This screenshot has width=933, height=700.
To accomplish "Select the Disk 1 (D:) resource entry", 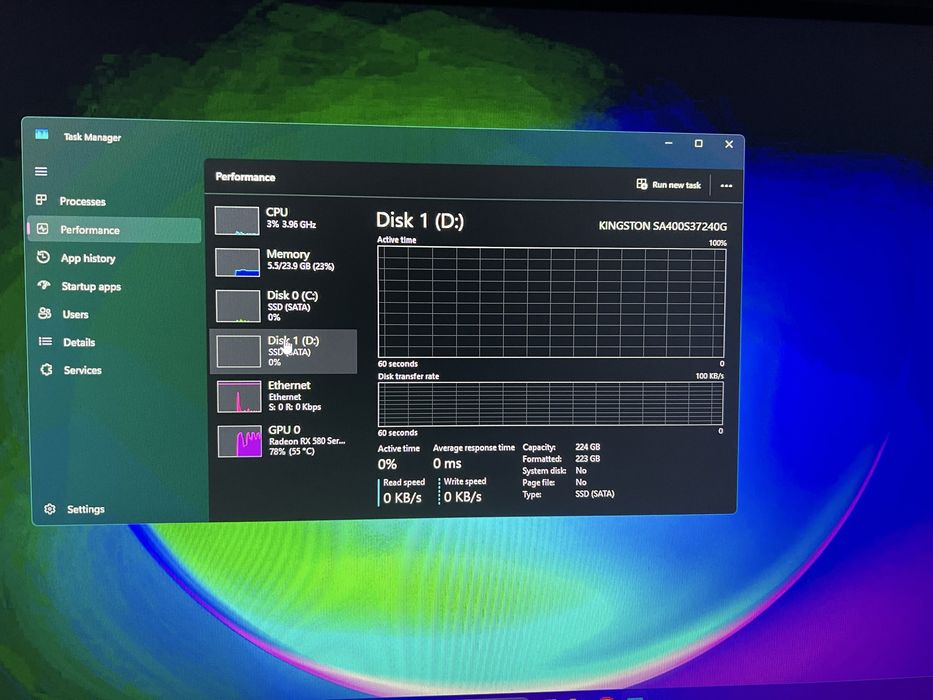I will coord(284,351).
